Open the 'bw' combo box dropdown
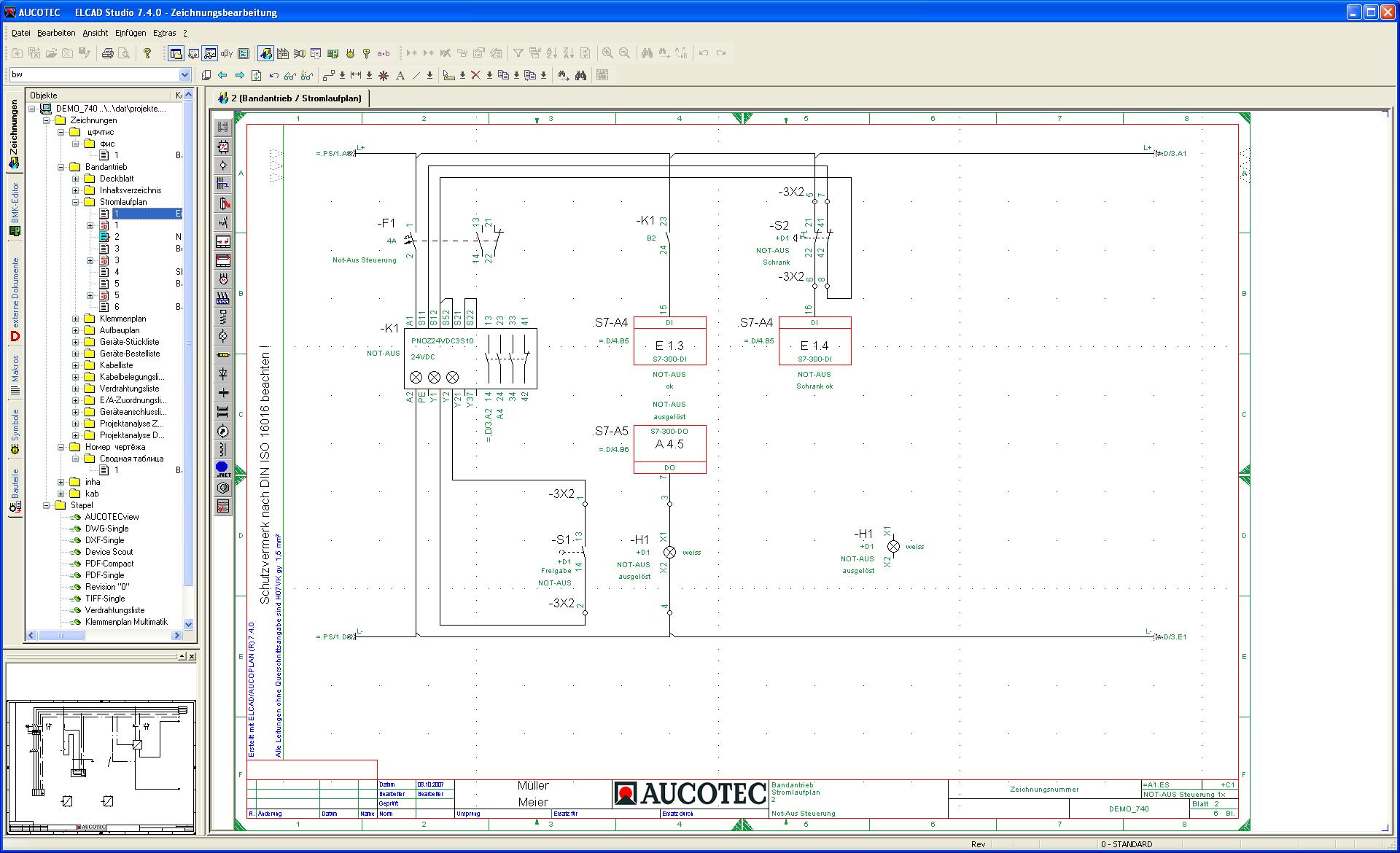 point(184,74)
